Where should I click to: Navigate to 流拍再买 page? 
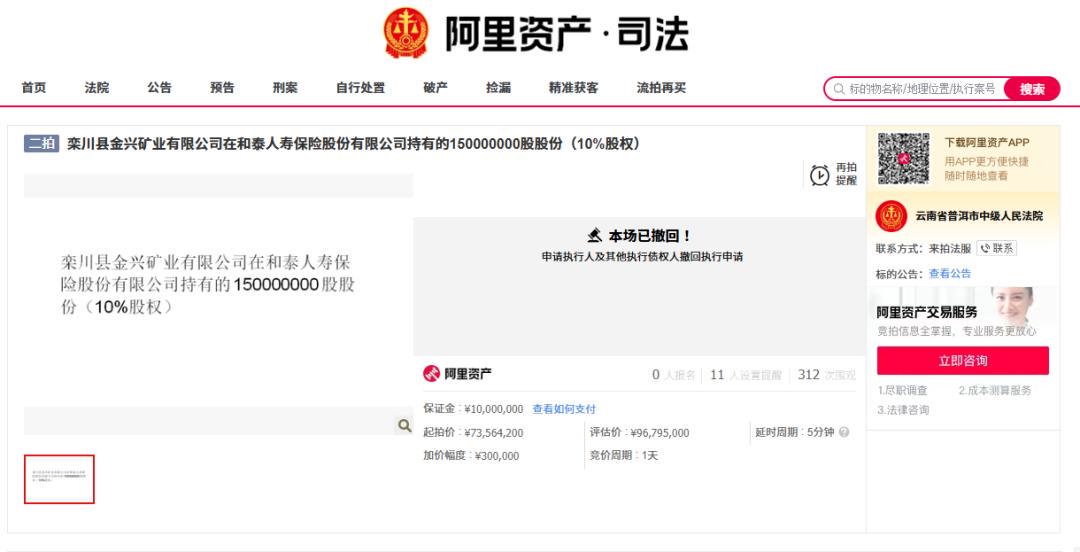(661, 88)
